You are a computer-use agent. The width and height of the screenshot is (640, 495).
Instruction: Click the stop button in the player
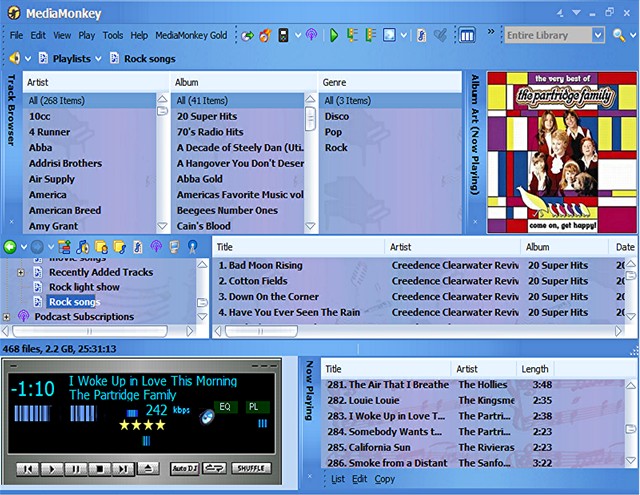99,468
